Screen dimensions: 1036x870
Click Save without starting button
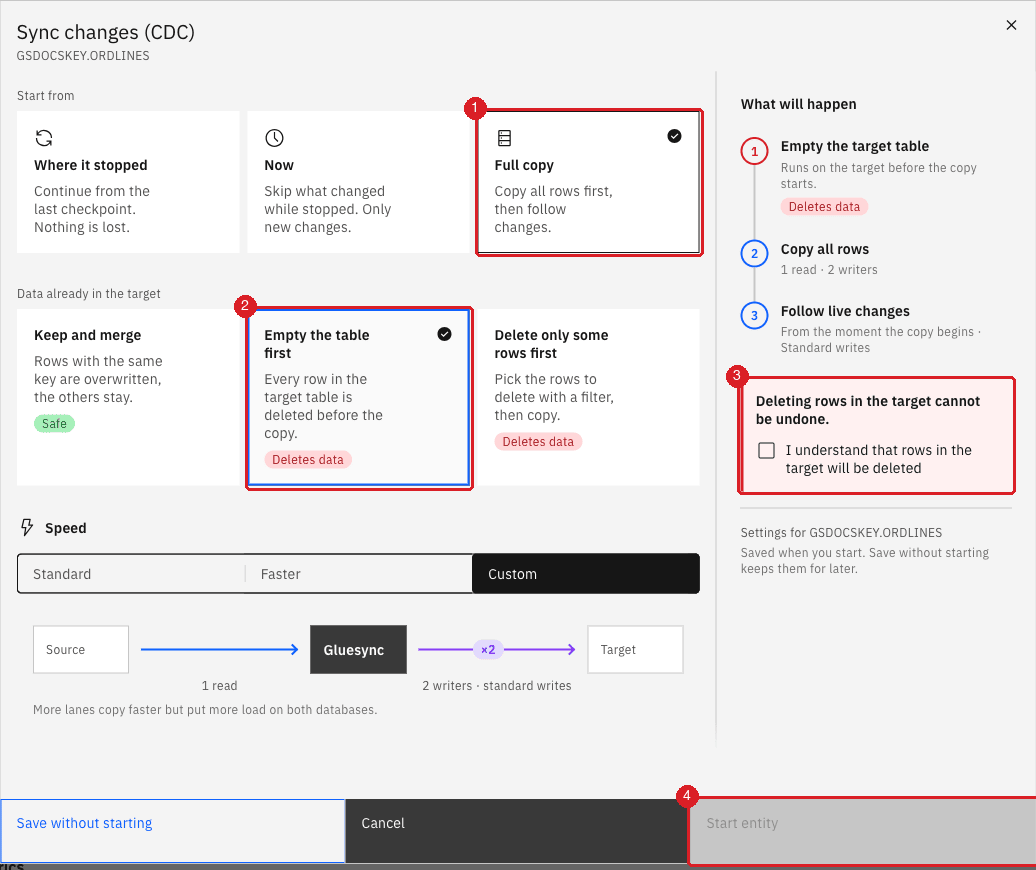click(172, 830)
